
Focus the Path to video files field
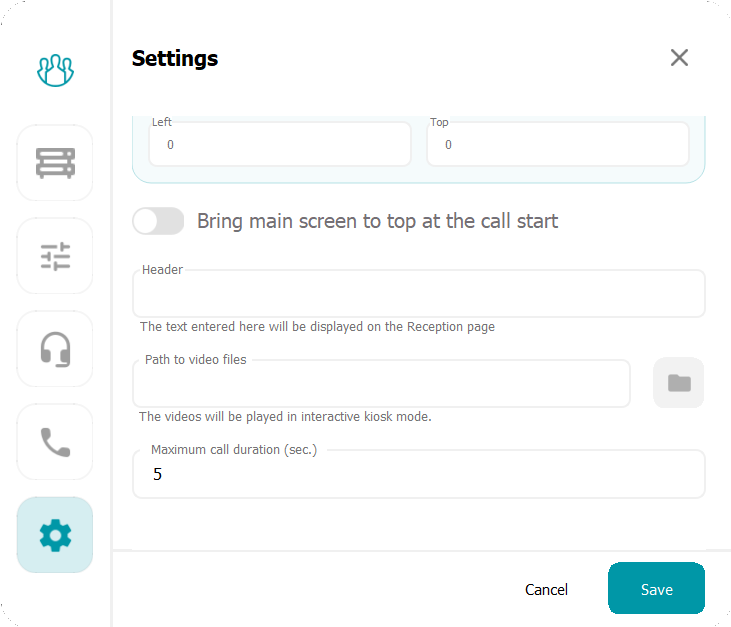[x=381, y=385]
